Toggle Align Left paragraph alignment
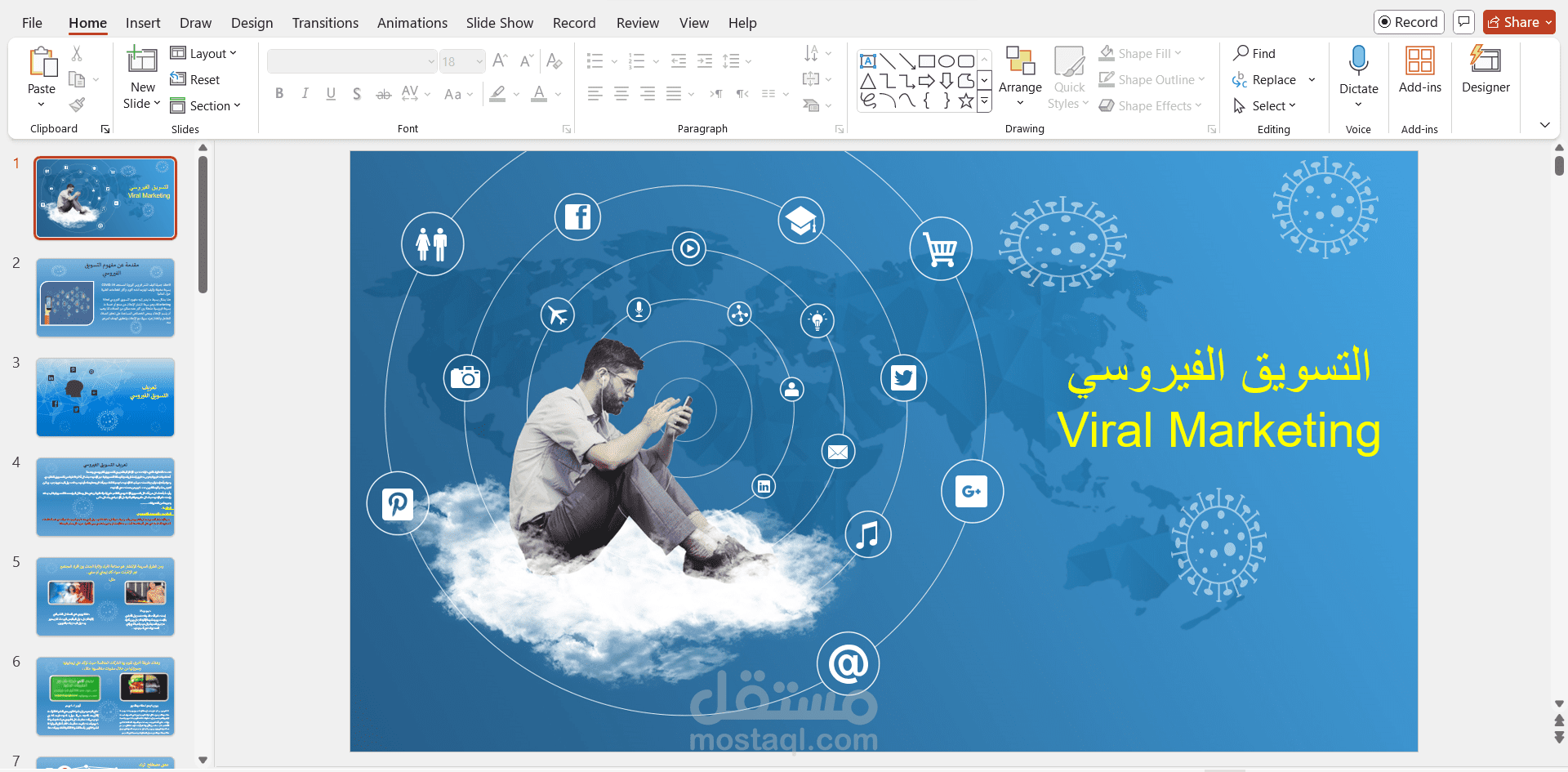The height and width of the screenshot is (772, 1568). (x=595, y=94)
